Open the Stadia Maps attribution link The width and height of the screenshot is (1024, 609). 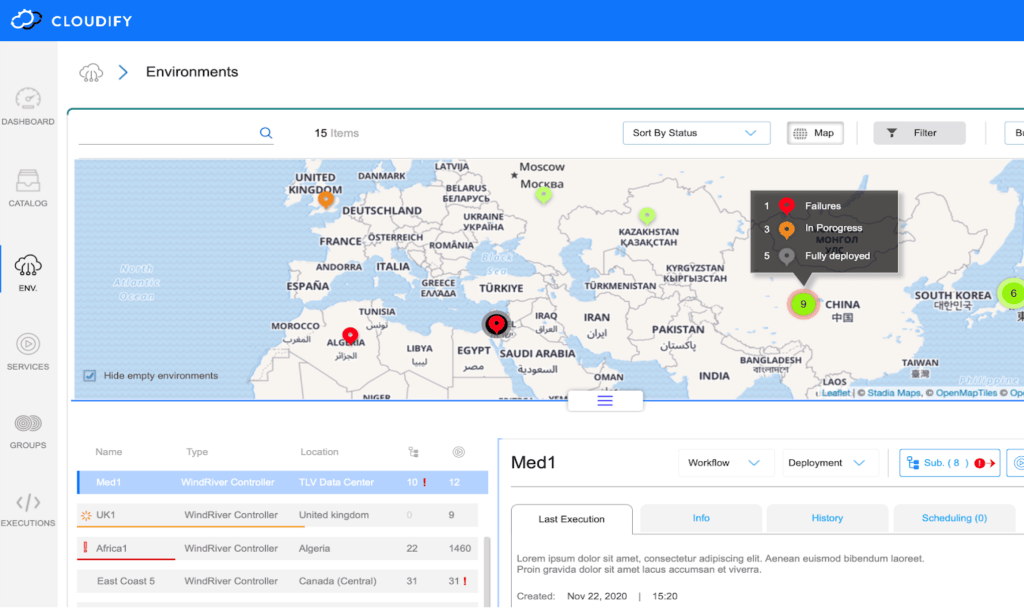[x=893, y=393]
